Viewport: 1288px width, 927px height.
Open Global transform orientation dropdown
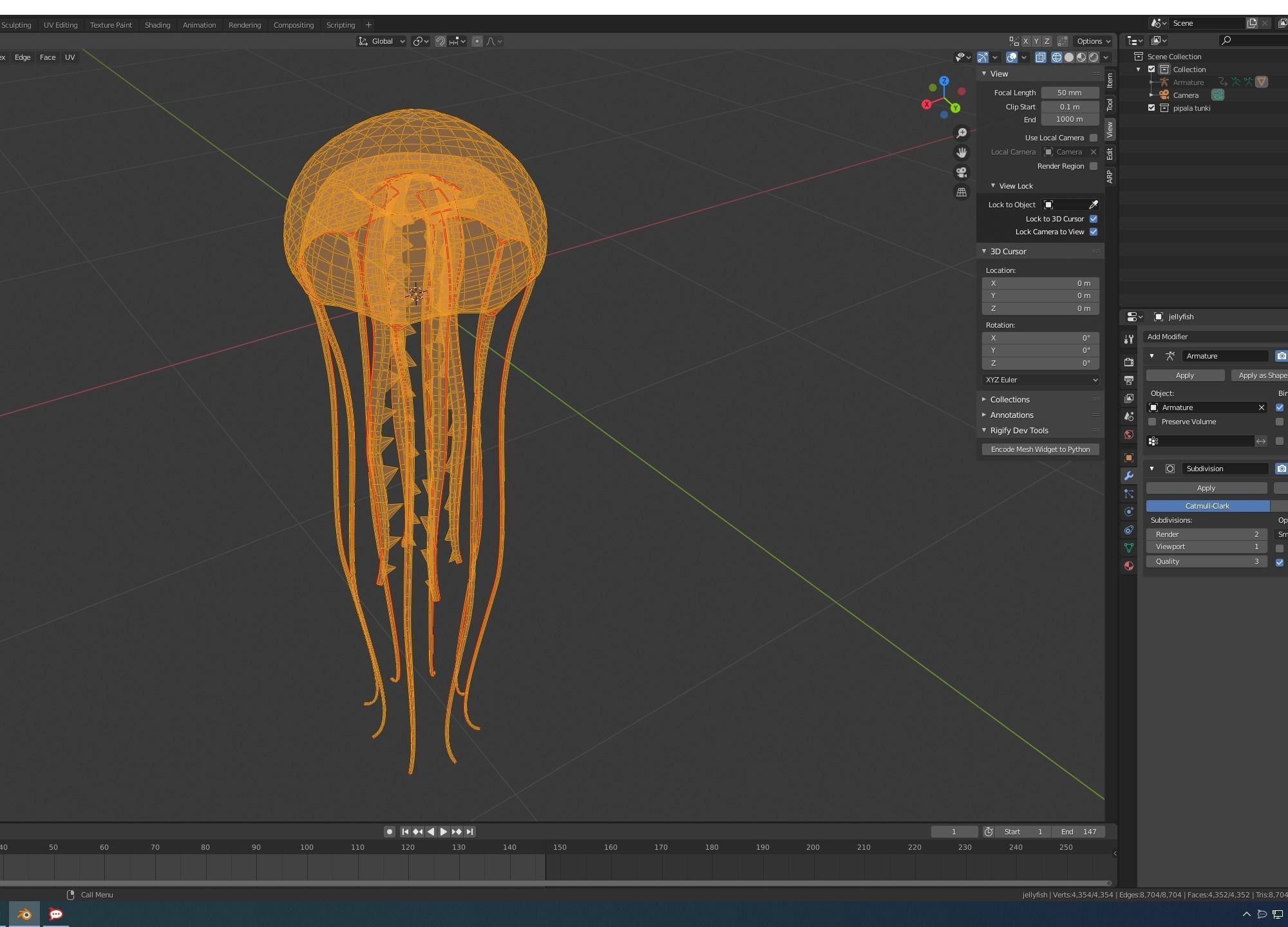[x=382, y=41]
